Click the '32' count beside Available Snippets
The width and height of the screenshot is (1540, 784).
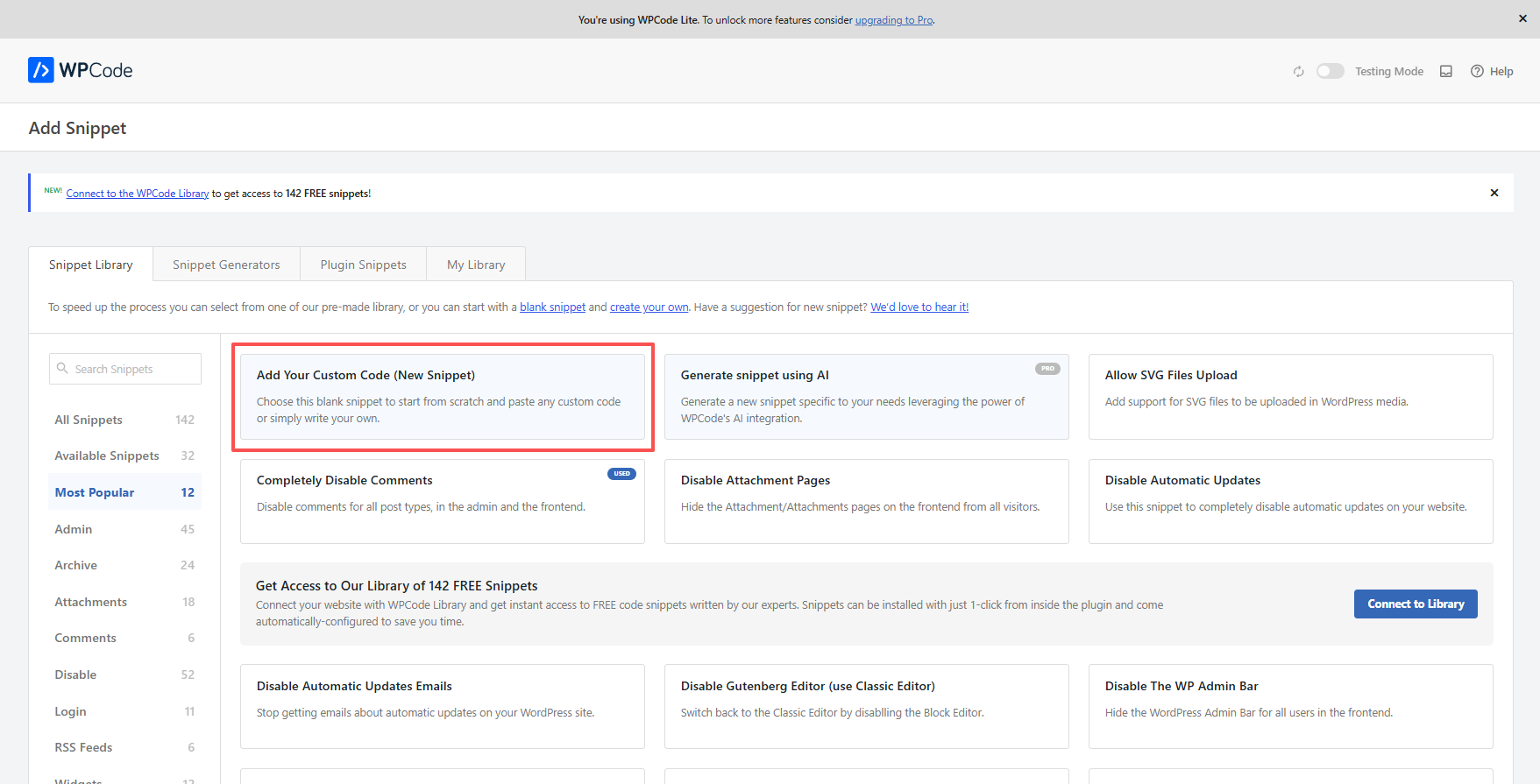(x=188, y=456)
